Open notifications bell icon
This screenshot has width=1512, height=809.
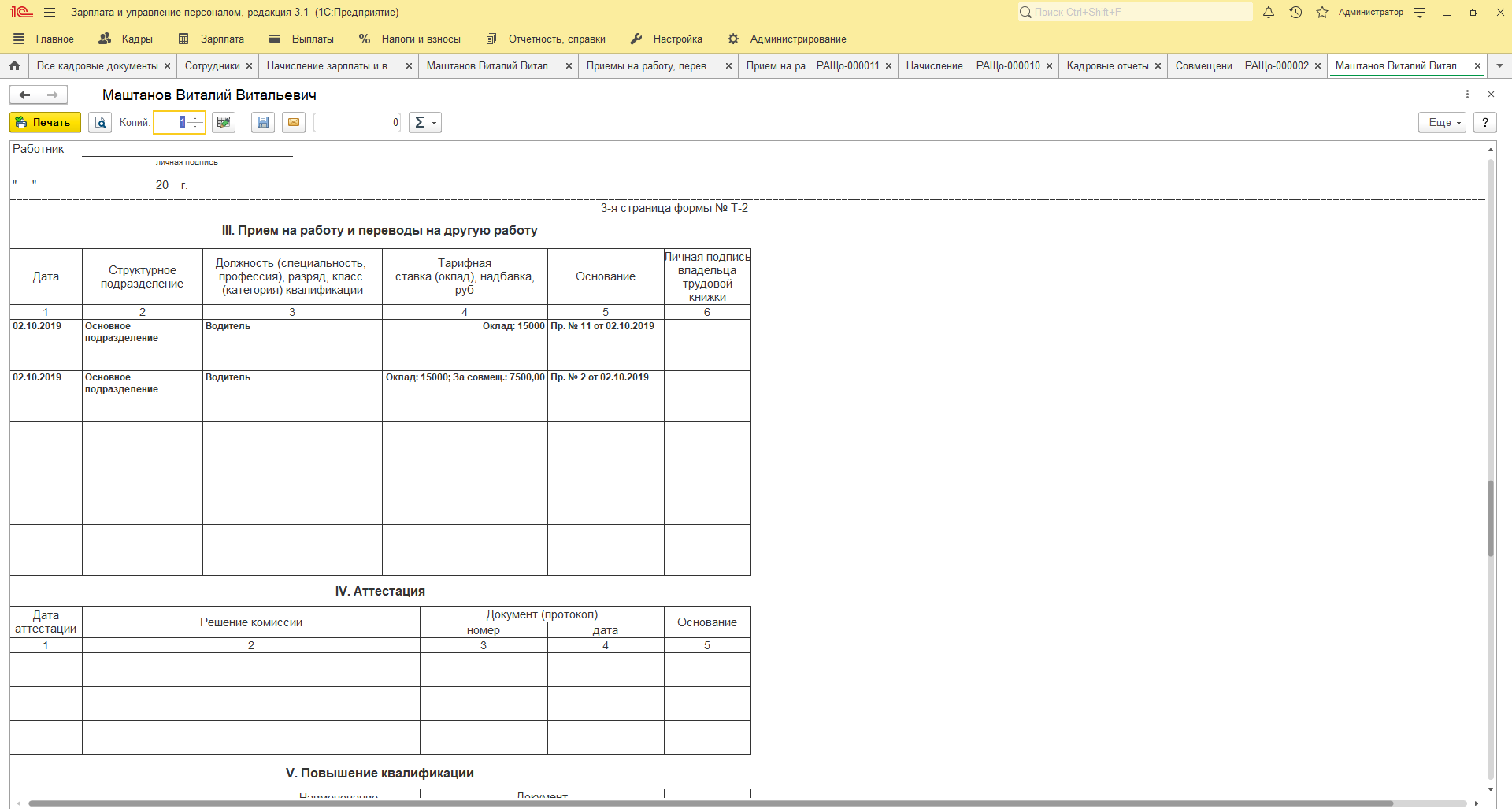point(1269,13)
